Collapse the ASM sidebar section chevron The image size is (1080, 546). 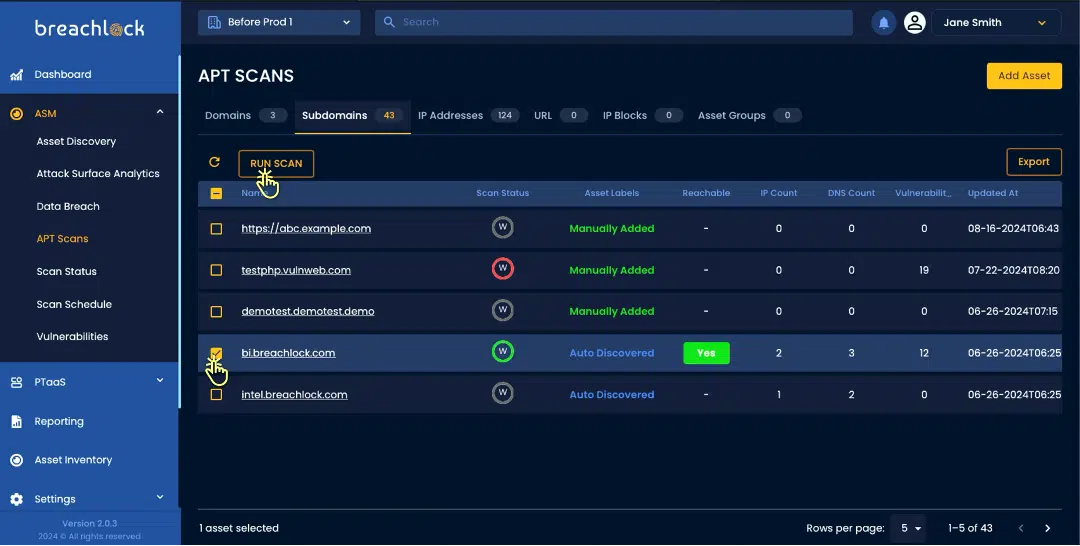point(160,112)
